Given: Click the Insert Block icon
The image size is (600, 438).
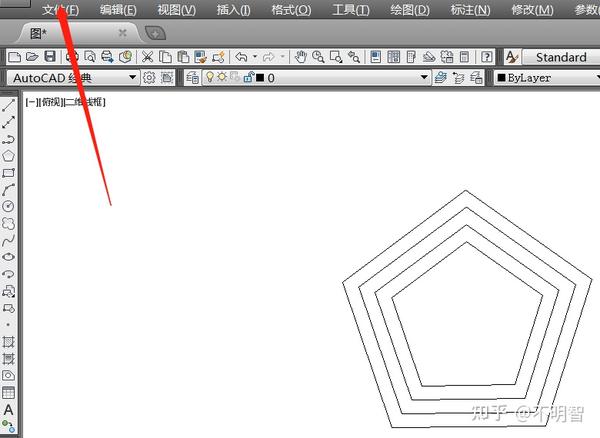Looking at the screenshot, I should click(8, 291).
